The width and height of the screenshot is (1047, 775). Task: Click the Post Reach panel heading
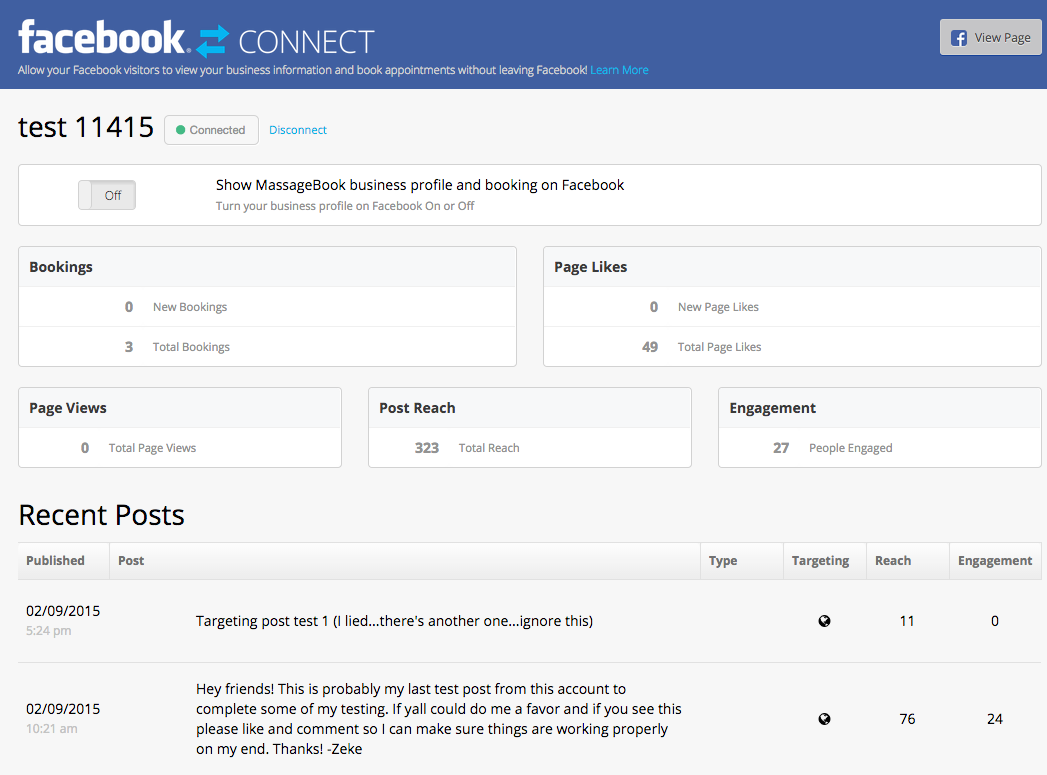(x=417, y=408)
